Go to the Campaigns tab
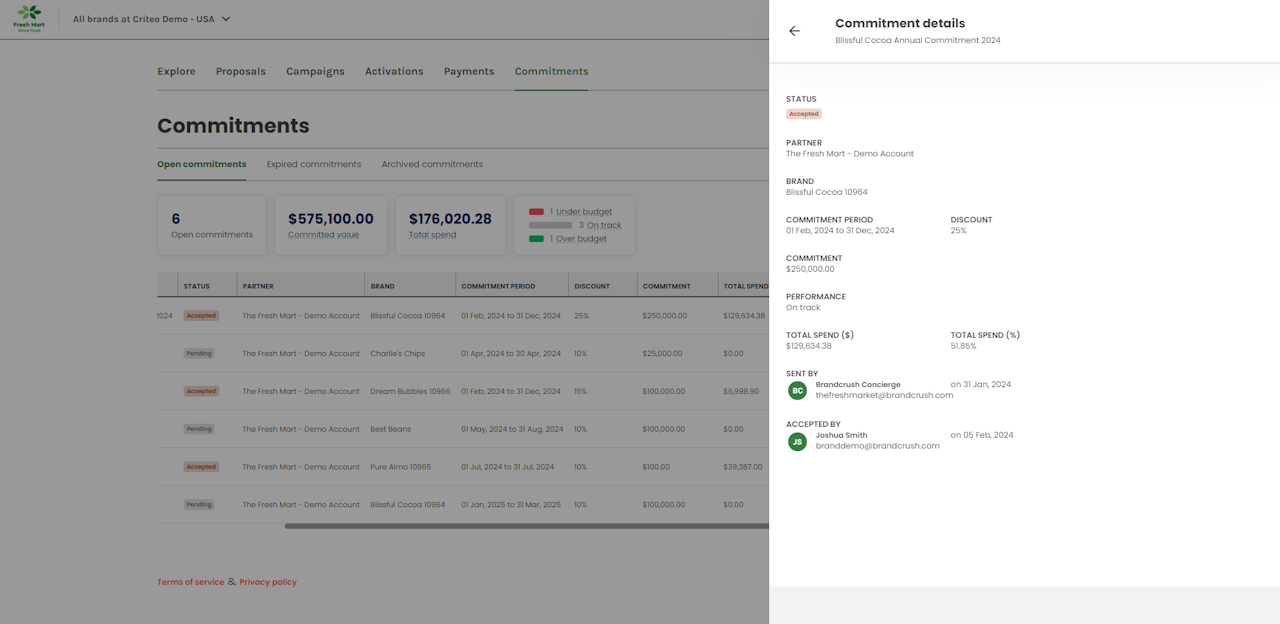The width and height of the screenshot is (1280, 624). click(x=315, y=71)
